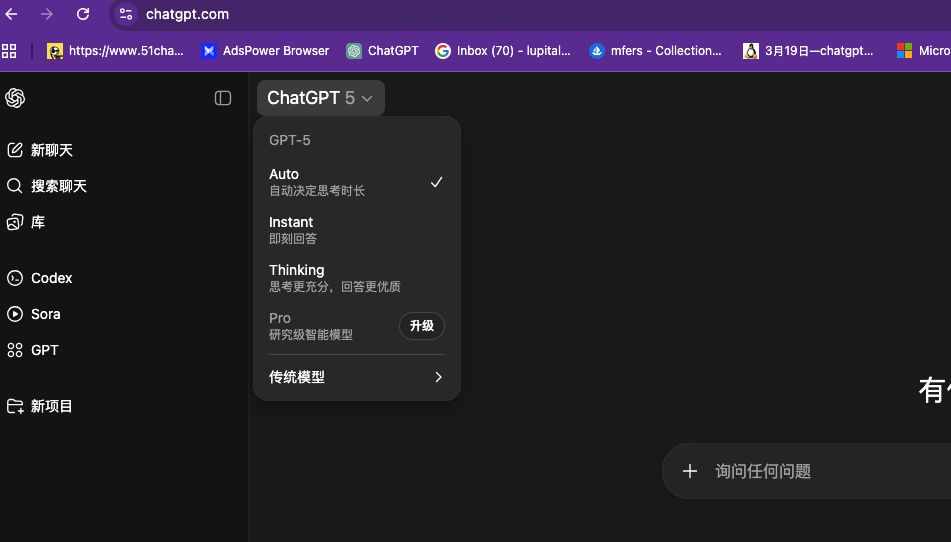This screenshot has width=951, height=542.
Task: Click the Sora play icon
Action: pyautogui.click(x=15, y=314)
